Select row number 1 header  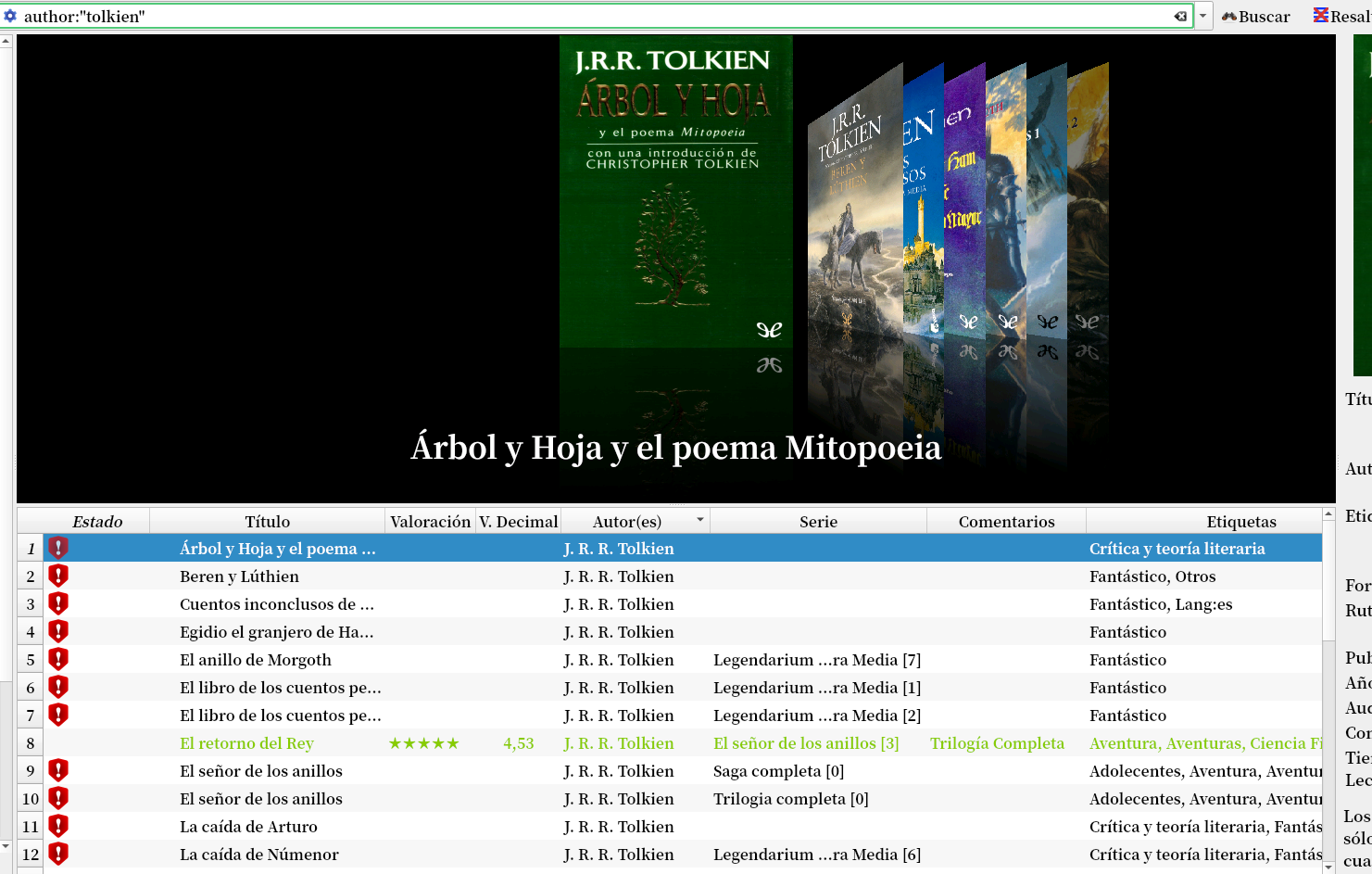point(31,548)
